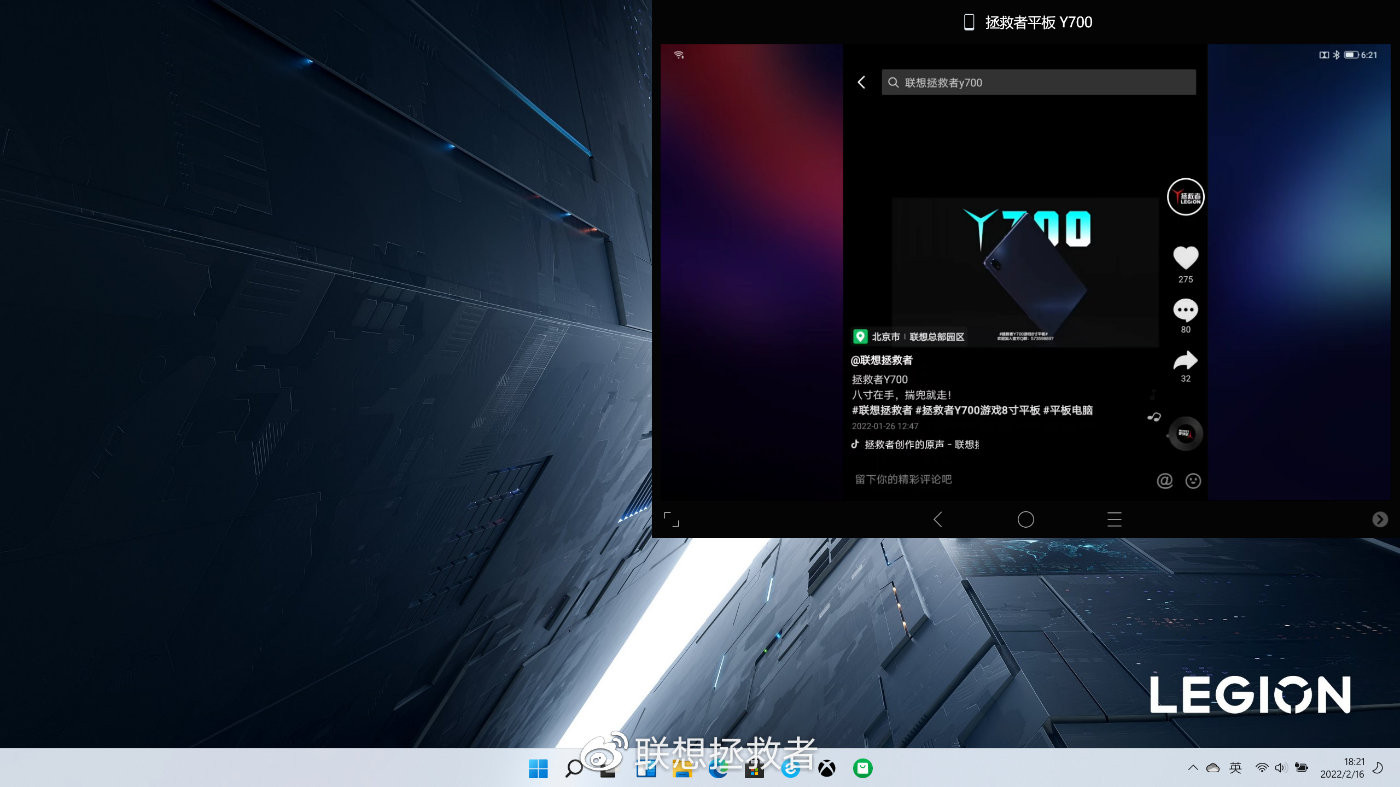Screen dimensions: 1400x787
Task: Open the @联想拯救者 author link
Action: click(x=882, y=360)
